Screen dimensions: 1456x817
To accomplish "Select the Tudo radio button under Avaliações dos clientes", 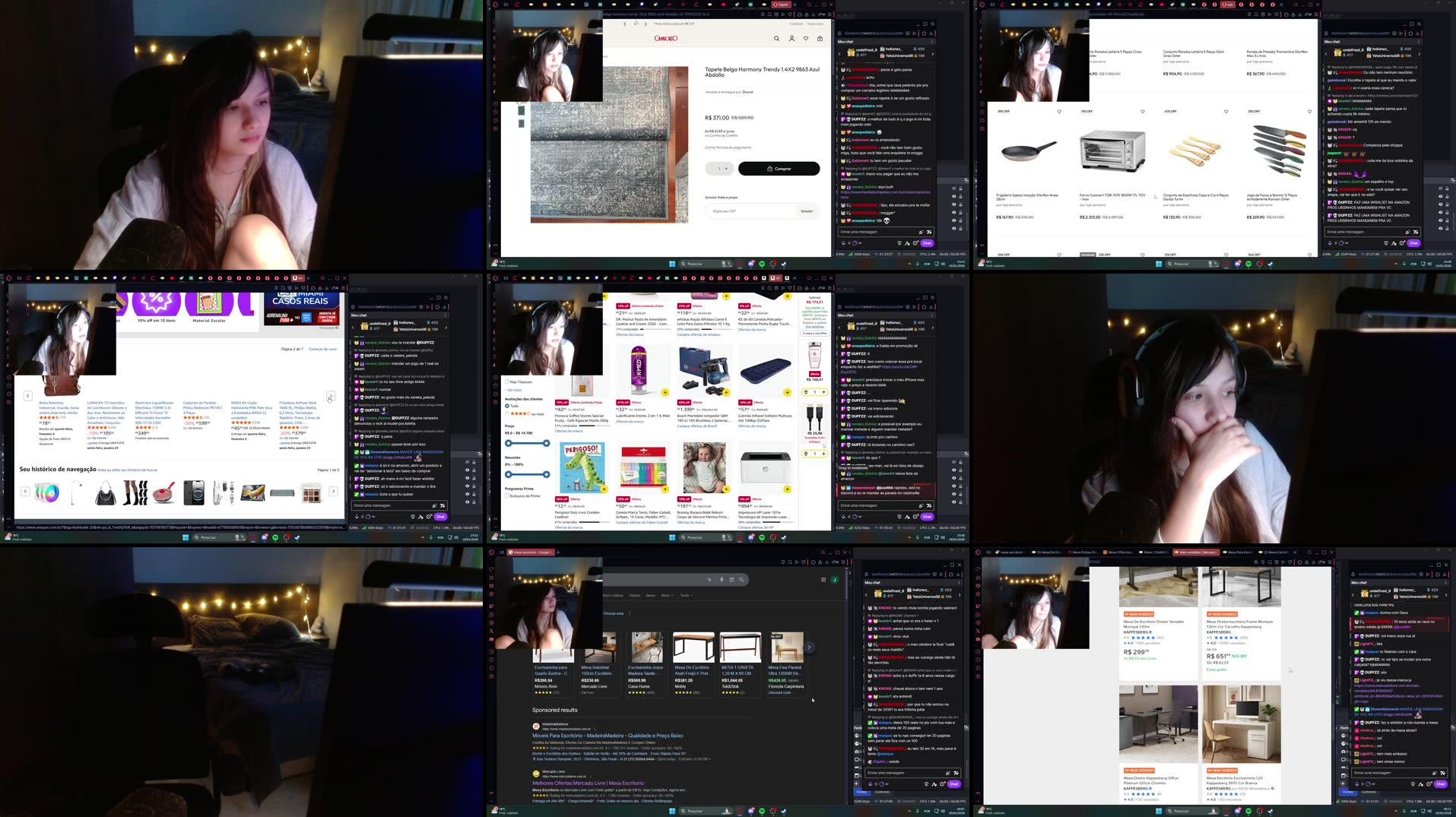I will [x=507, y=406].
